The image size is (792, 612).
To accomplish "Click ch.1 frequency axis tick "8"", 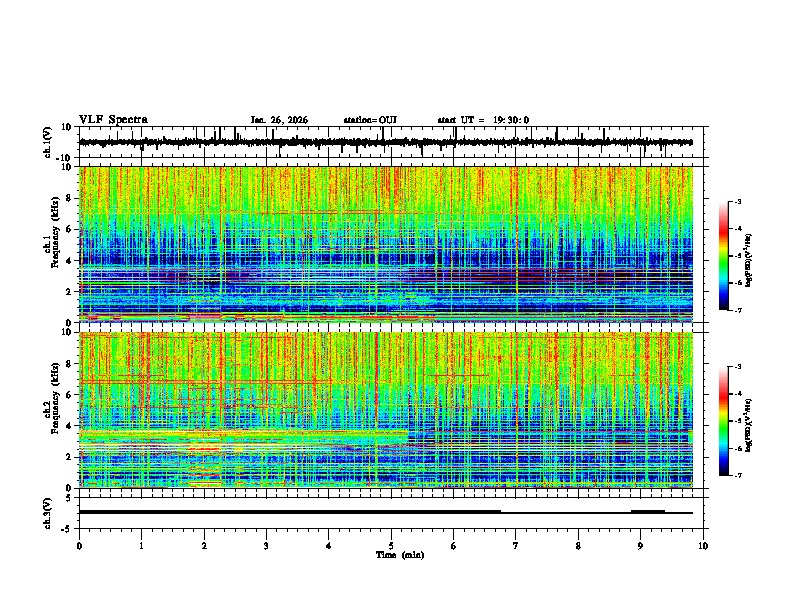I will 70,198.
